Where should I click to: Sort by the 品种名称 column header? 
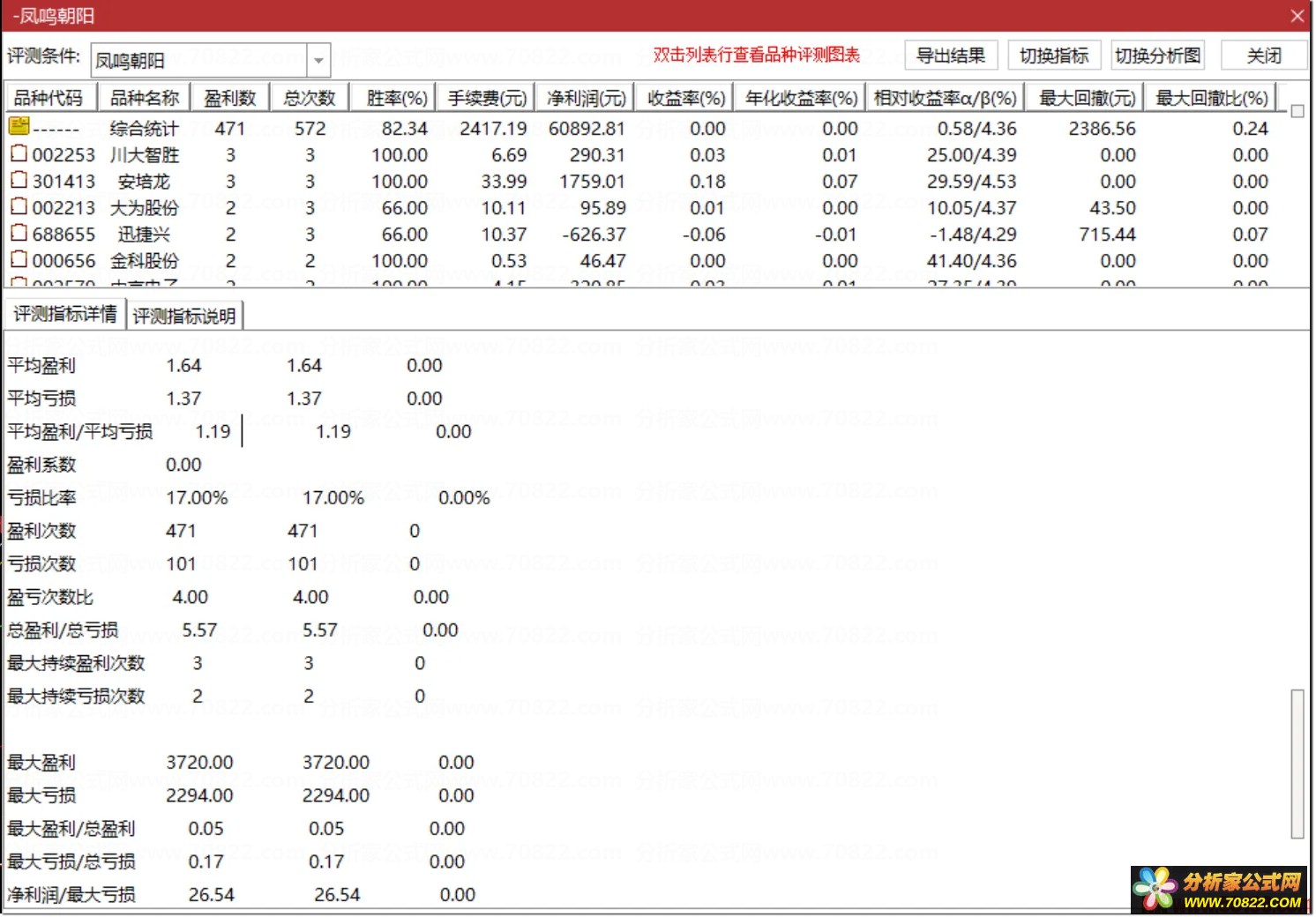click(144, 97)
